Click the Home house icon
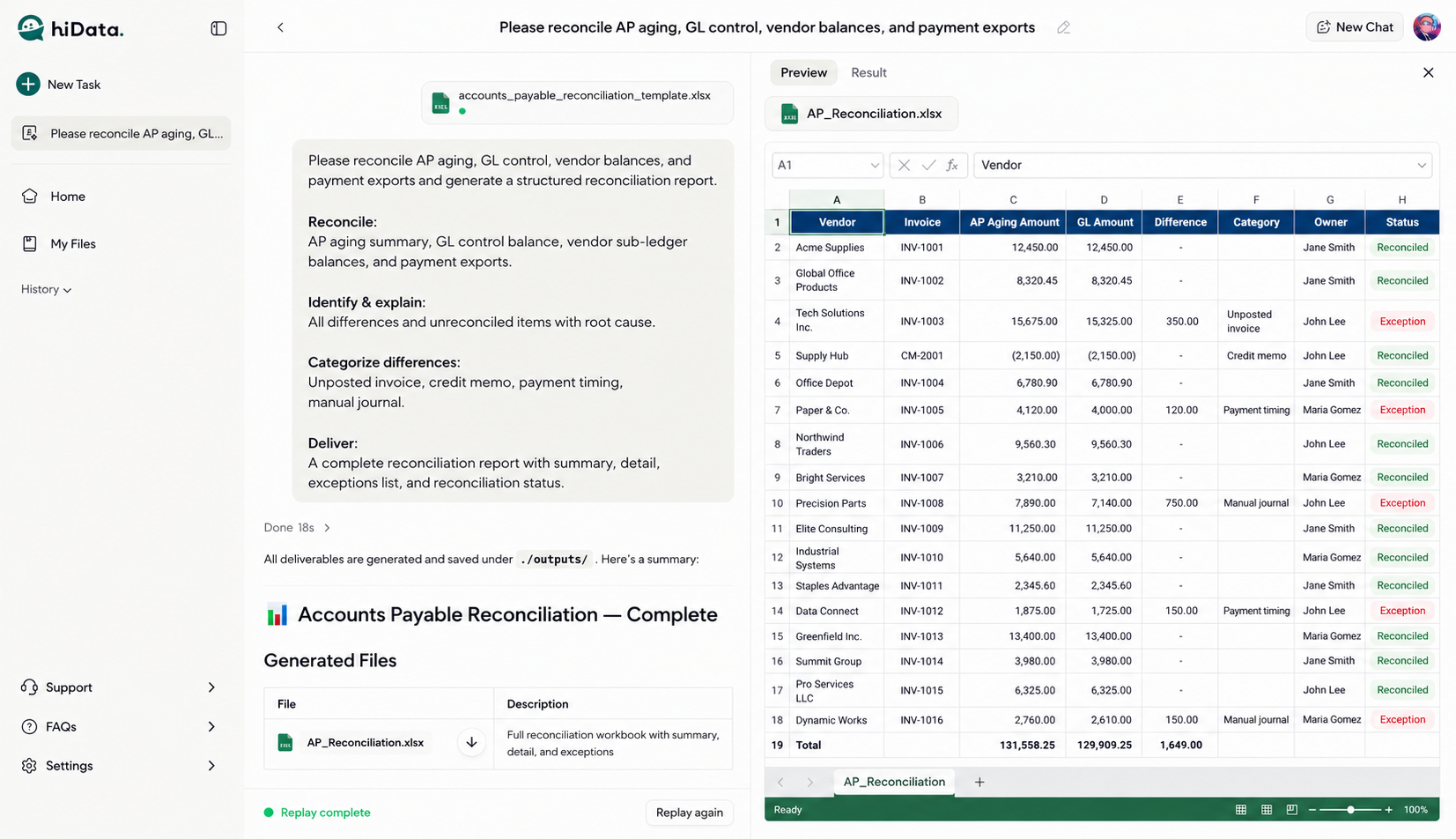Image resolution: width=1456 pixels, height=839 pixels. tap(29, 197)
